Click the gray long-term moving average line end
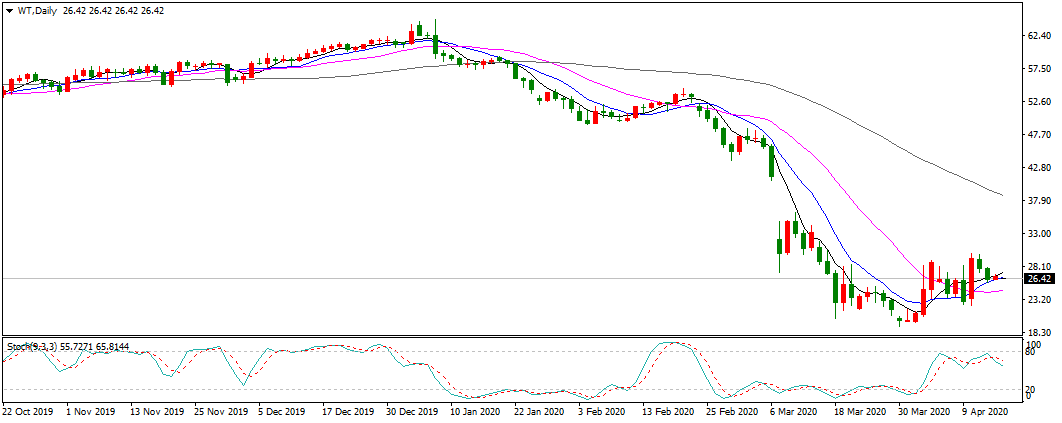 (x=1000, y=194)
